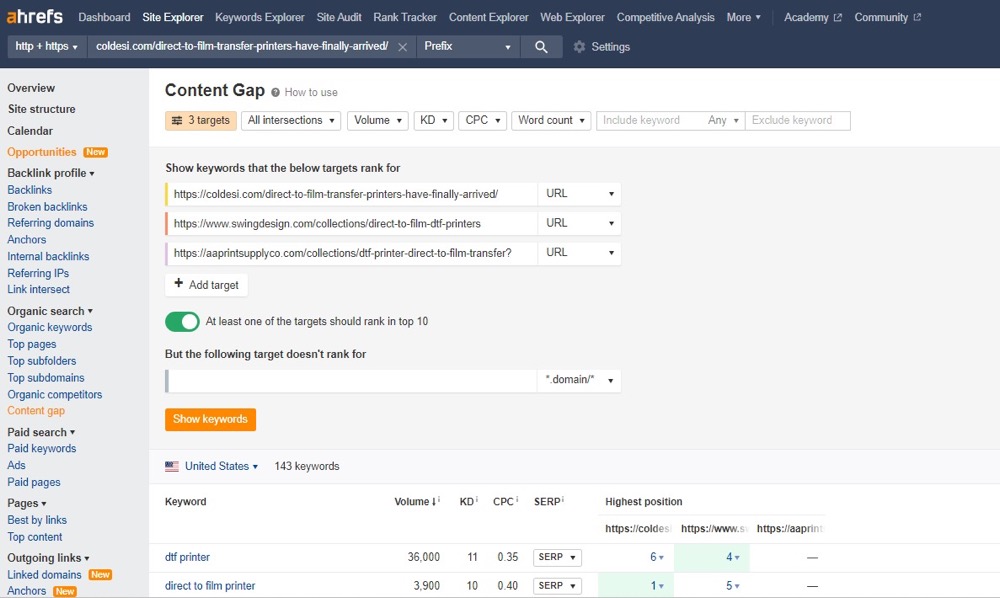
Task: Collapse the Paid search section
Action: point(41,432)
